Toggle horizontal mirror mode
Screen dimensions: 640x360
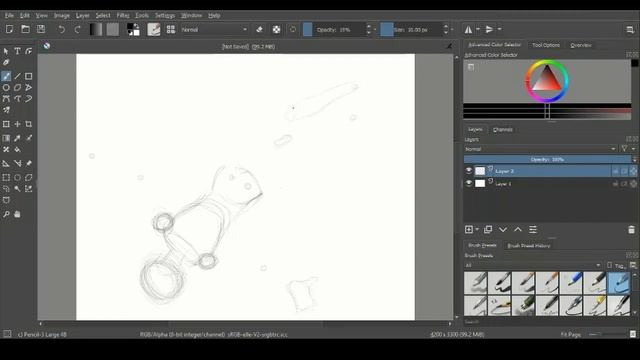[x=469, y=29]
